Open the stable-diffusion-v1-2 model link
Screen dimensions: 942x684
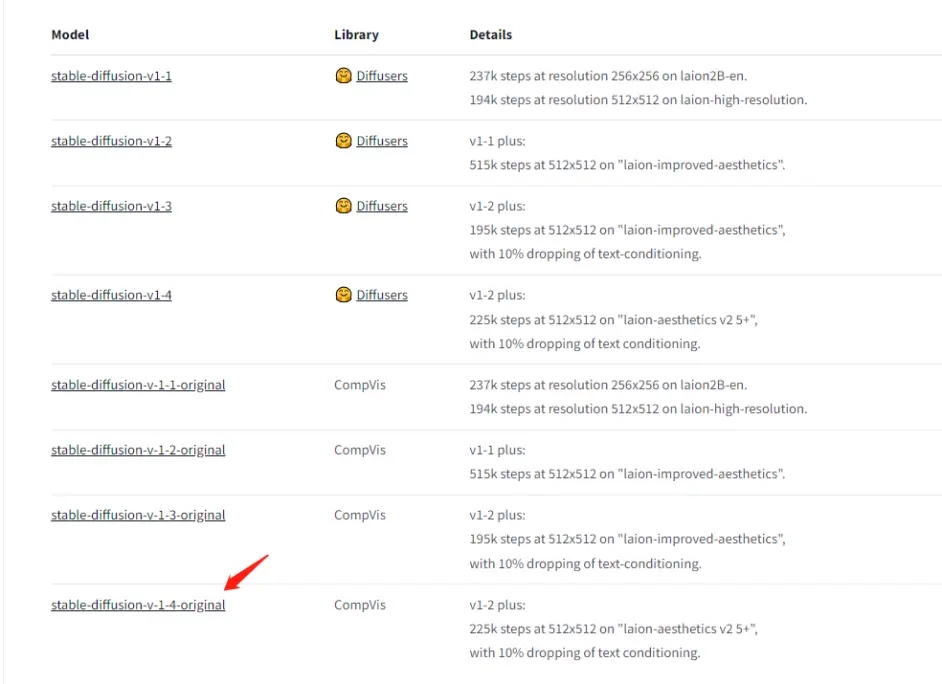tap(111, 141)
